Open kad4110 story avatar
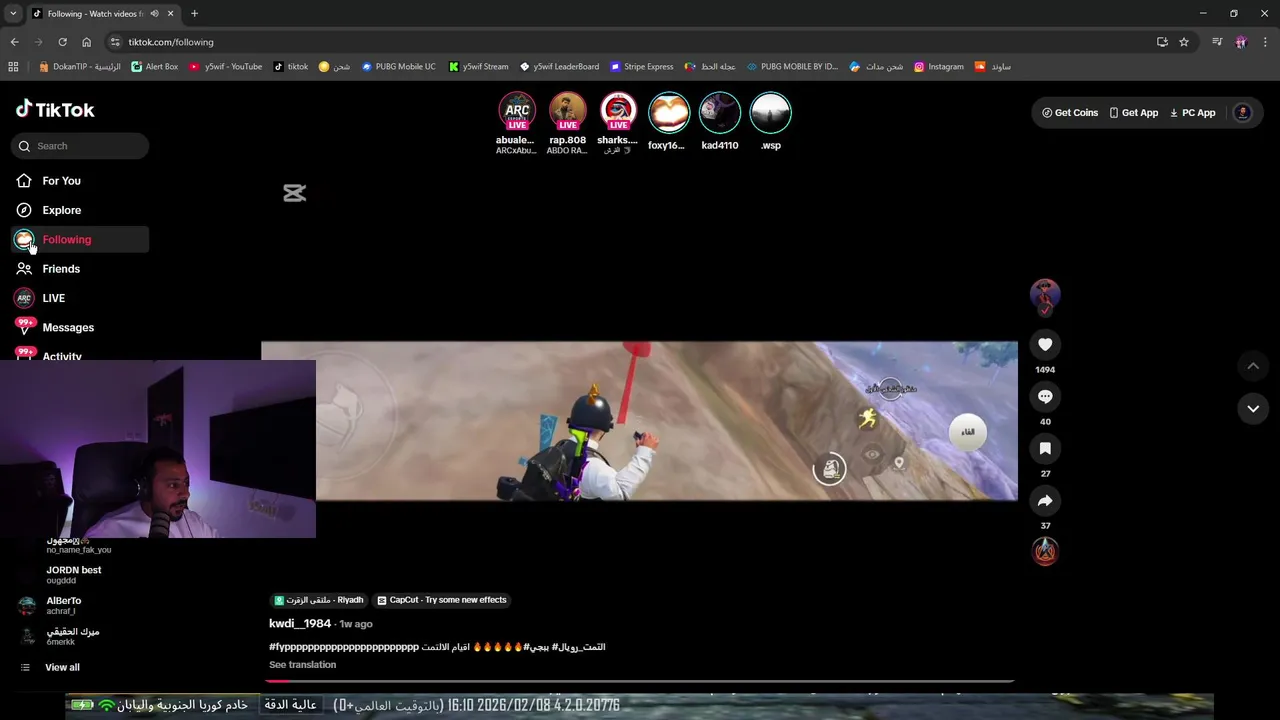The image size is (1280, 720). (720, 112)
